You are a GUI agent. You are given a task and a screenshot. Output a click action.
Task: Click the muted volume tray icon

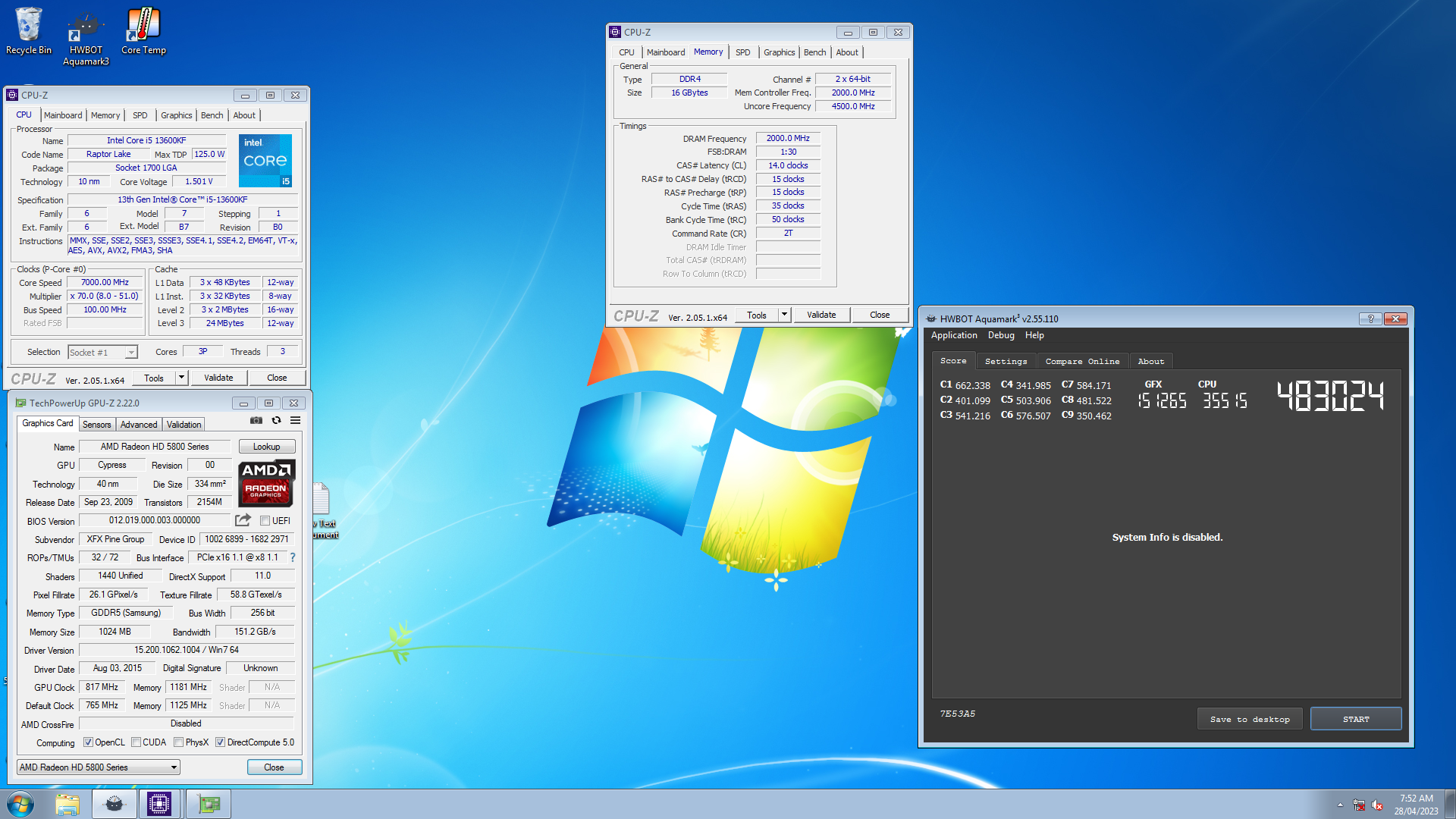pyautogui.click(x=1377, y=805)
